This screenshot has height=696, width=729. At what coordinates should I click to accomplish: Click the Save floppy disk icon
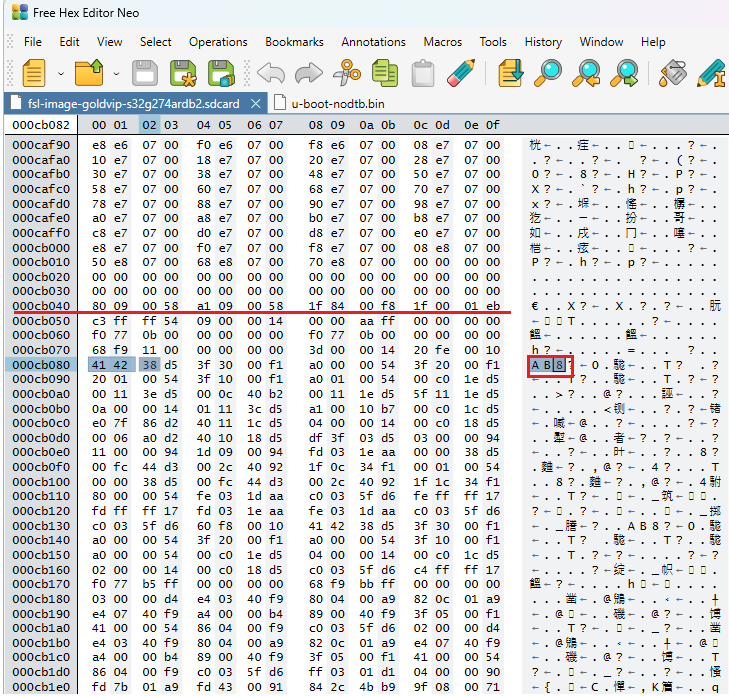145,73
